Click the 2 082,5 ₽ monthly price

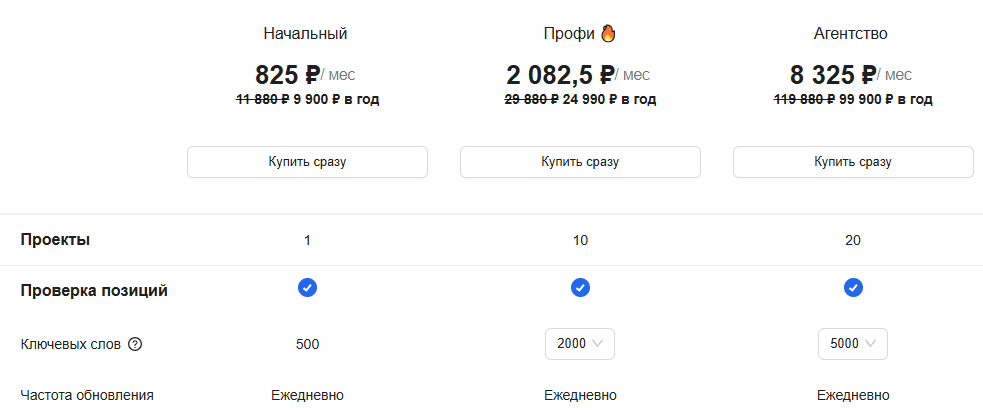pos(560,75)
